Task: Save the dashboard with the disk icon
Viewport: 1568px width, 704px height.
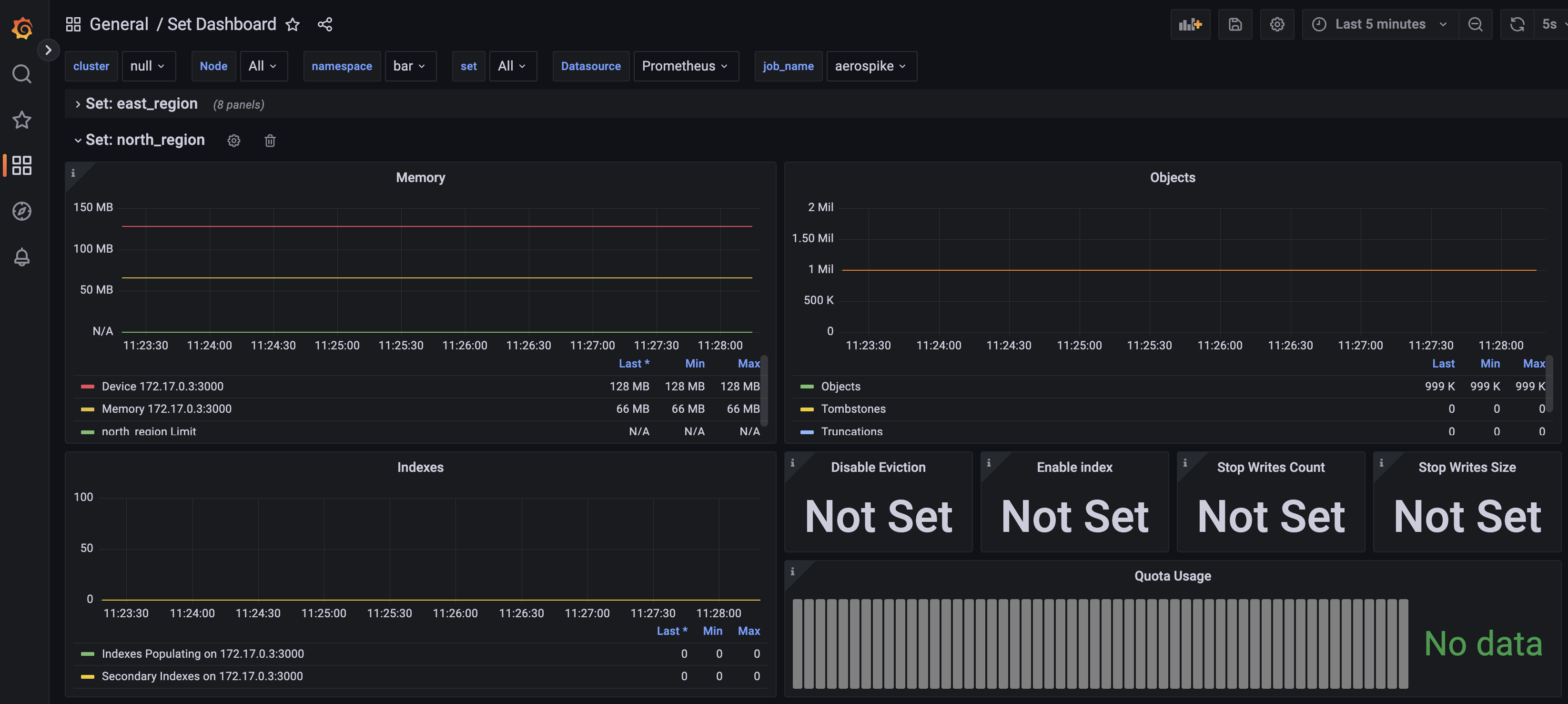Action: [1234, 24]
